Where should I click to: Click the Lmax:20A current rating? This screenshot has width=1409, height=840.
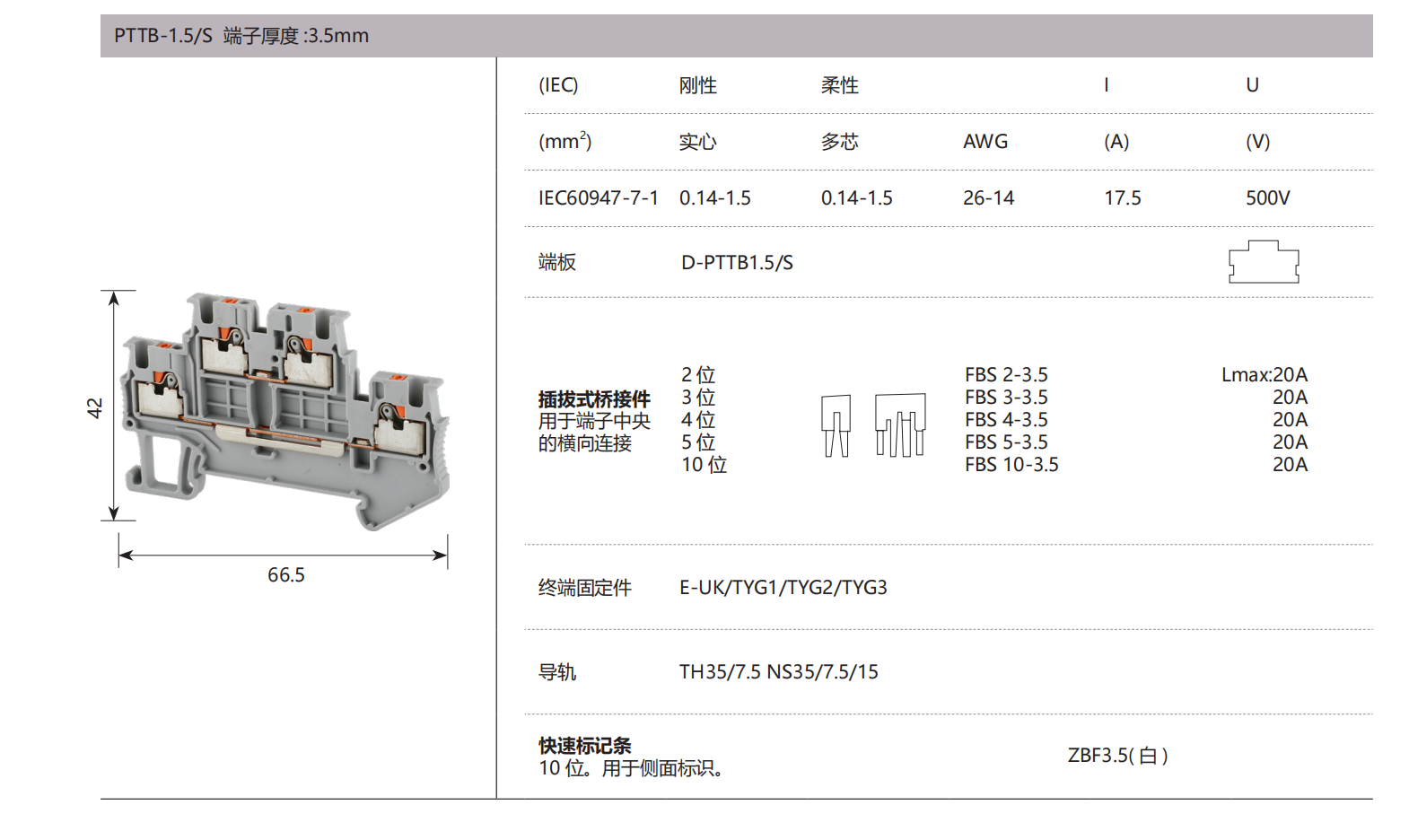[x=1264, y=375]
